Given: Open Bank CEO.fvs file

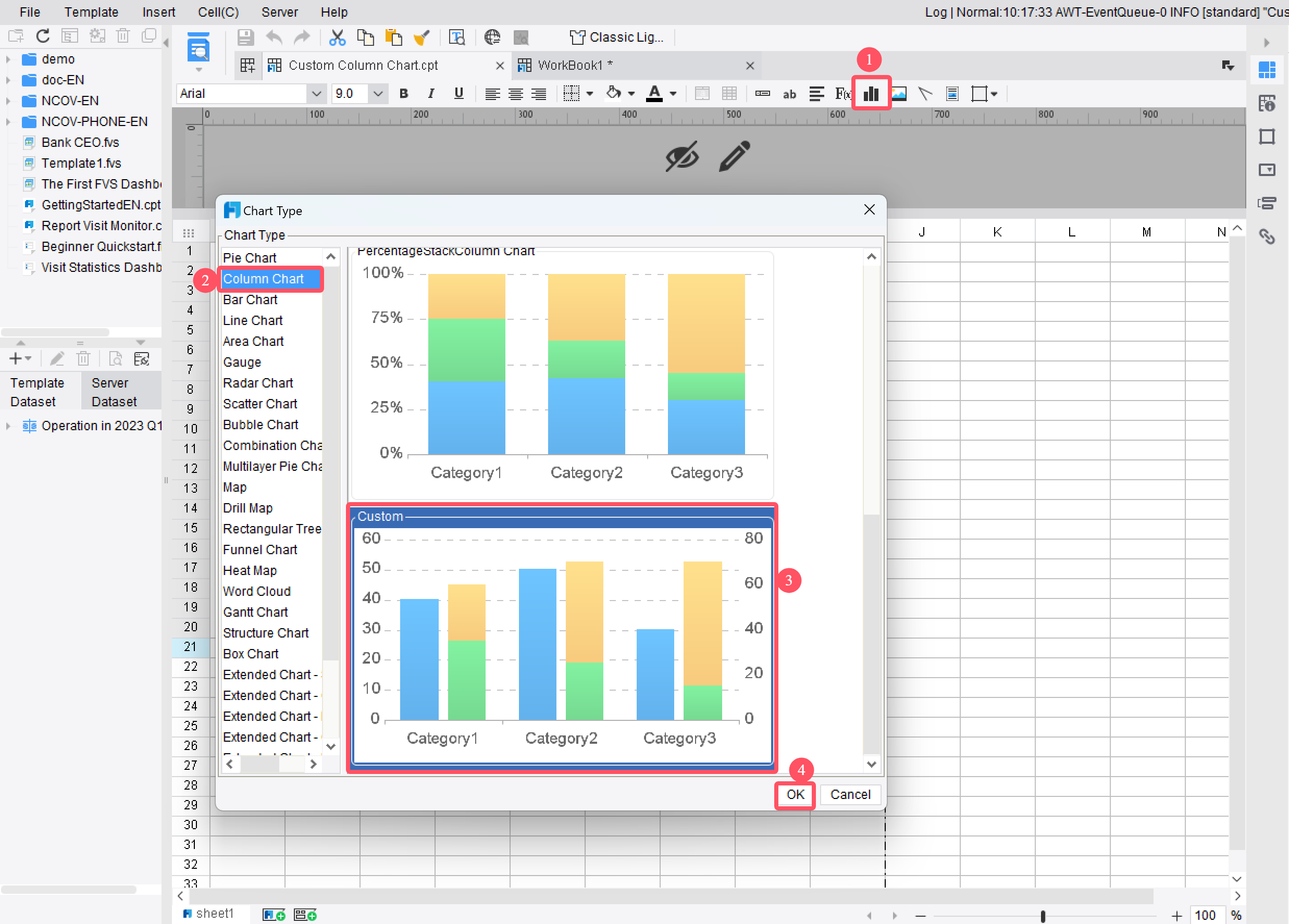Looking at the screenshot, I should (80, 142).
